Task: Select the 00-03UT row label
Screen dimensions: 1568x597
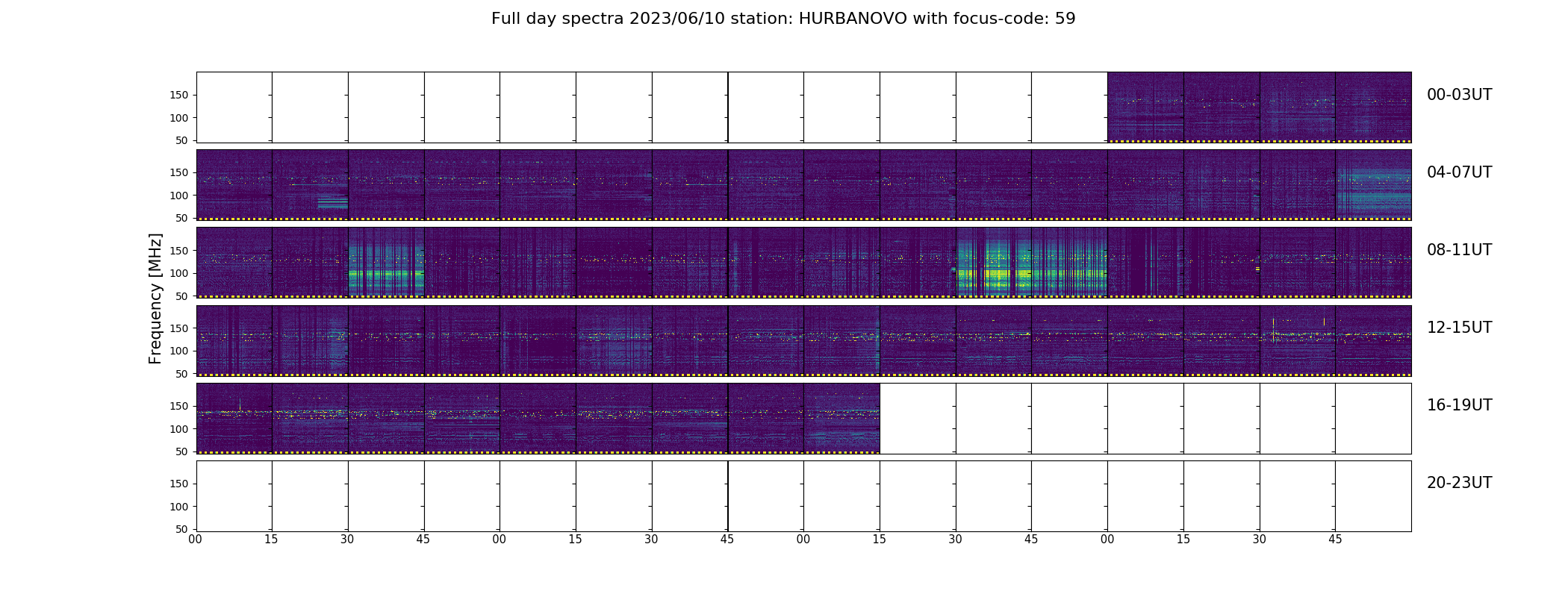Action: [x=1459, y=95]
